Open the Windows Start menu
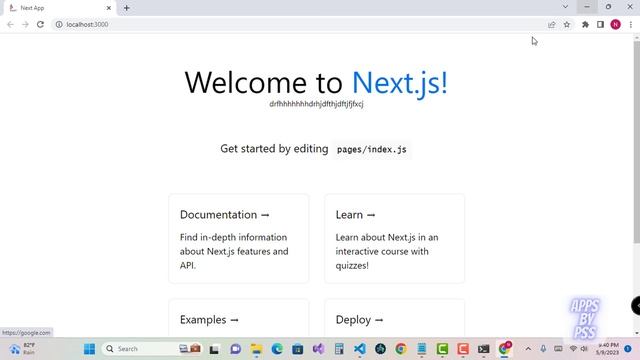The width and height of the screenshot is (640, 360). (89, 349)
